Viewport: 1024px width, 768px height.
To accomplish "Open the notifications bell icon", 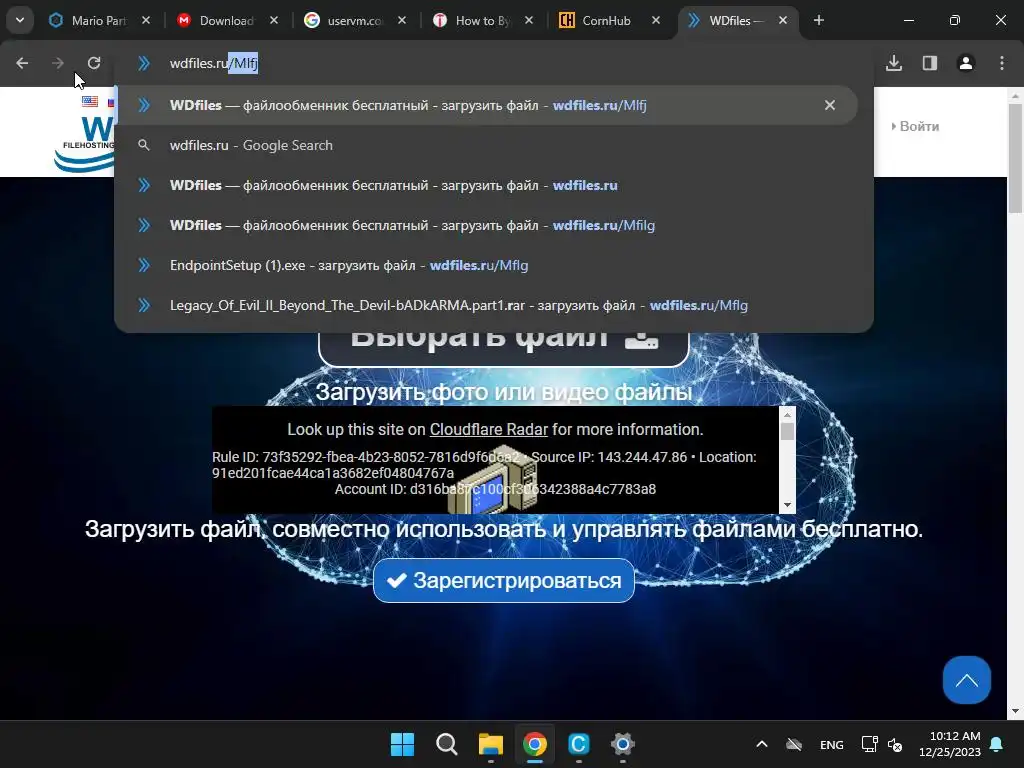I will tap(997, 744).
